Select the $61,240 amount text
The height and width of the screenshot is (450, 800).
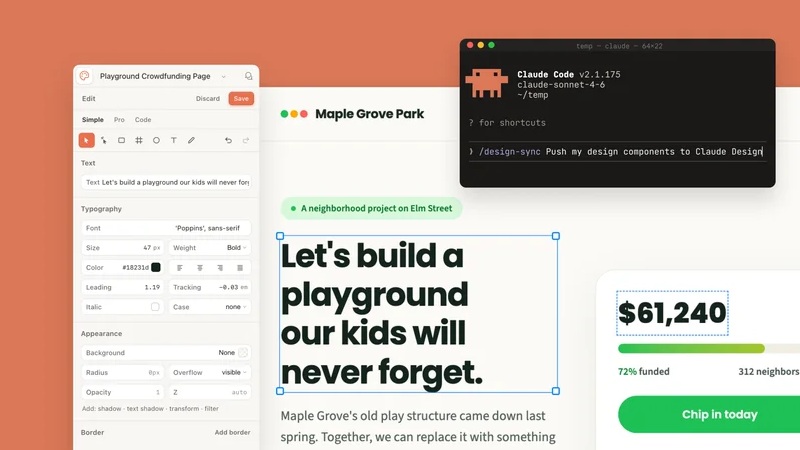672,313
